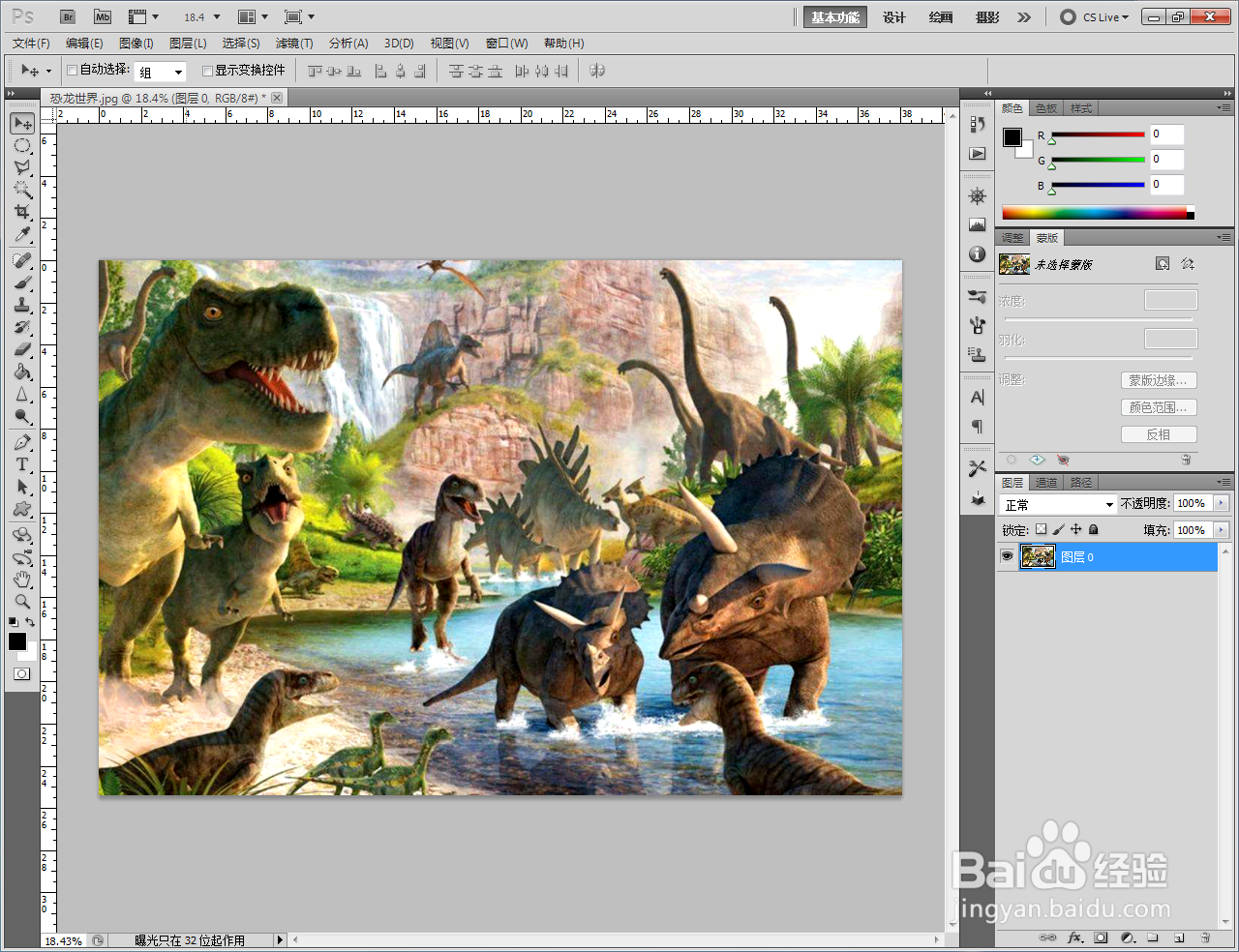Open the 图像(I) menu
This screenshot has width=1239, height=952.
tap(136, 44)
